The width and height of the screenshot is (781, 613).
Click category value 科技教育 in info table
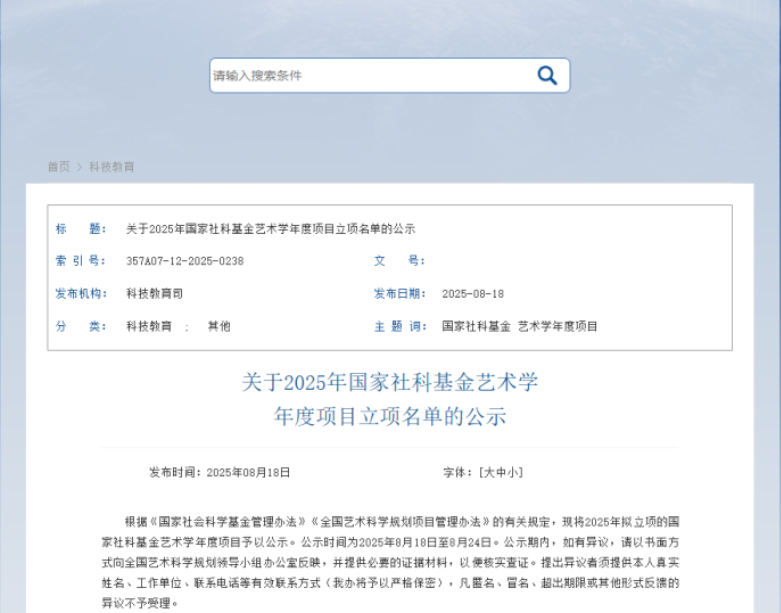[x=148, y=327]
